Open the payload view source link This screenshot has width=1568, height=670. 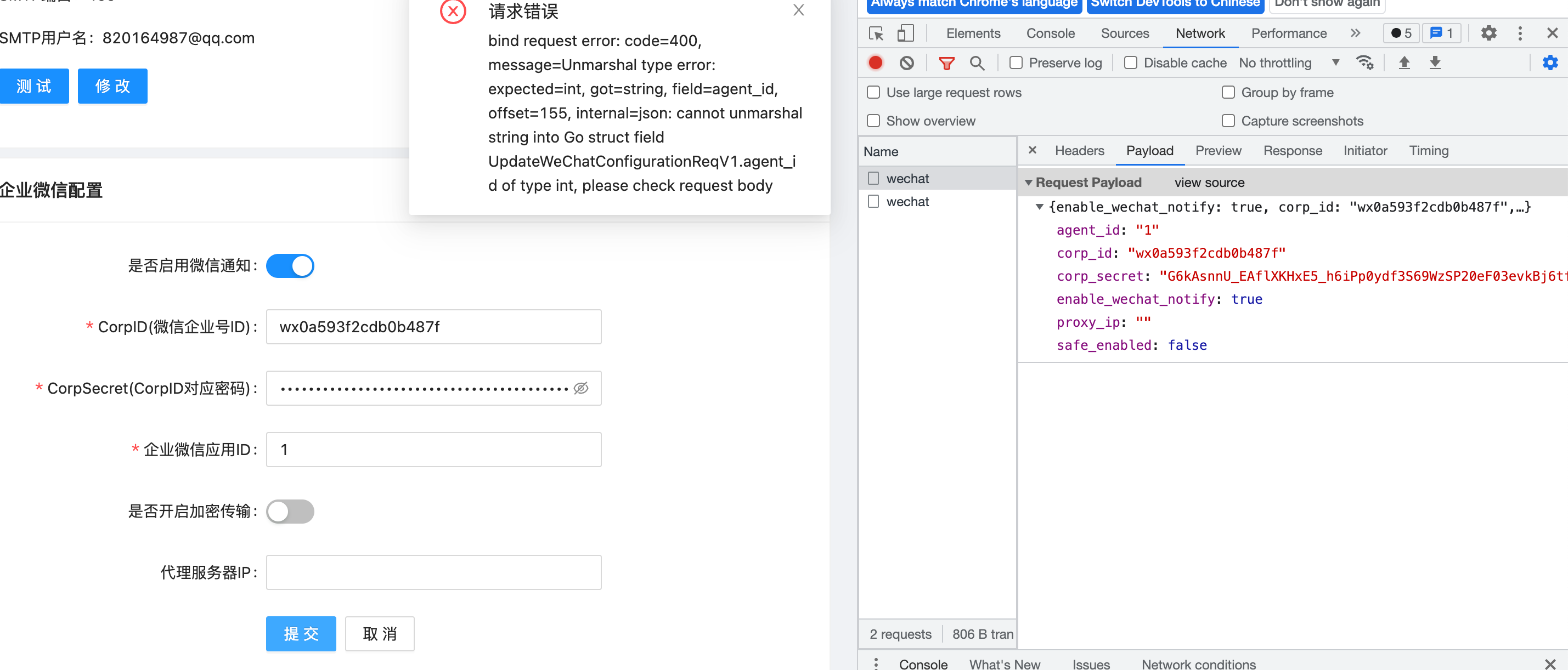[x=1209, y=182]
